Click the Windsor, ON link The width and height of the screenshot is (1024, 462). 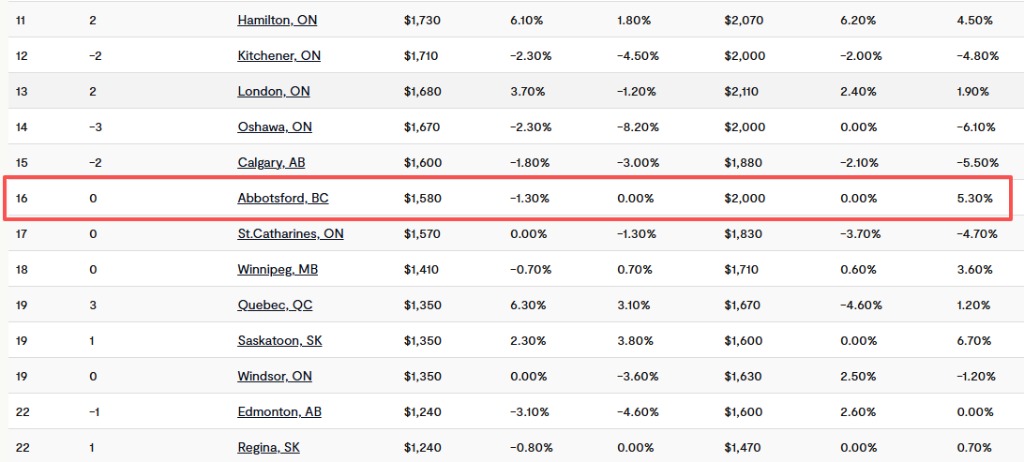tap(275, 377)
